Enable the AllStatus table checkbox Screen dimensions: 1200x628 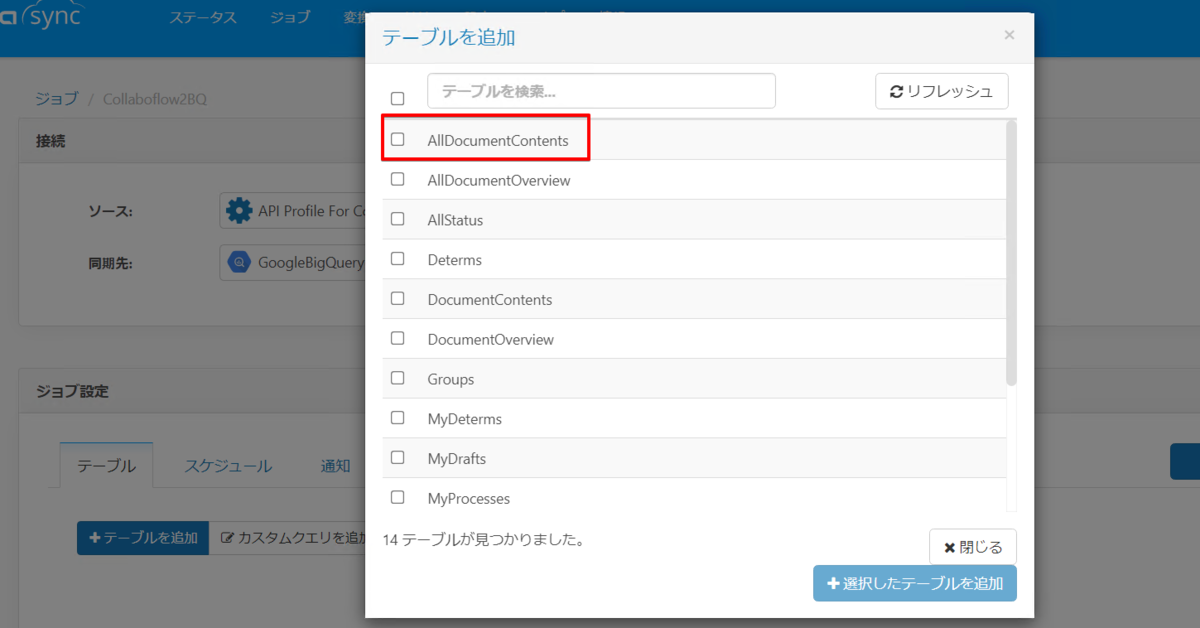coord(398,219)
